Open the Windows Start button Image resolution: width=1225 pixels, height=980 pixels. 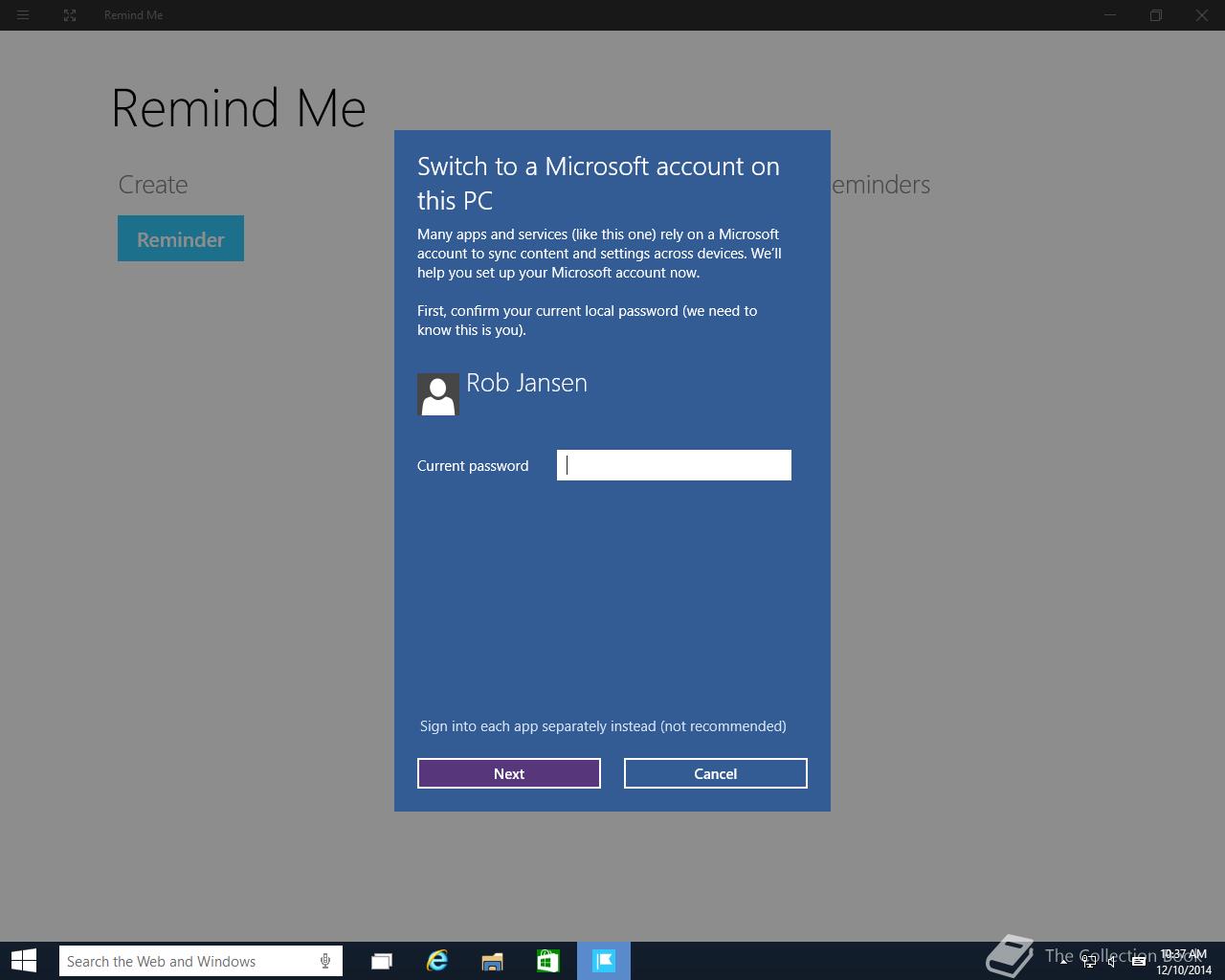tap(24, 961)
